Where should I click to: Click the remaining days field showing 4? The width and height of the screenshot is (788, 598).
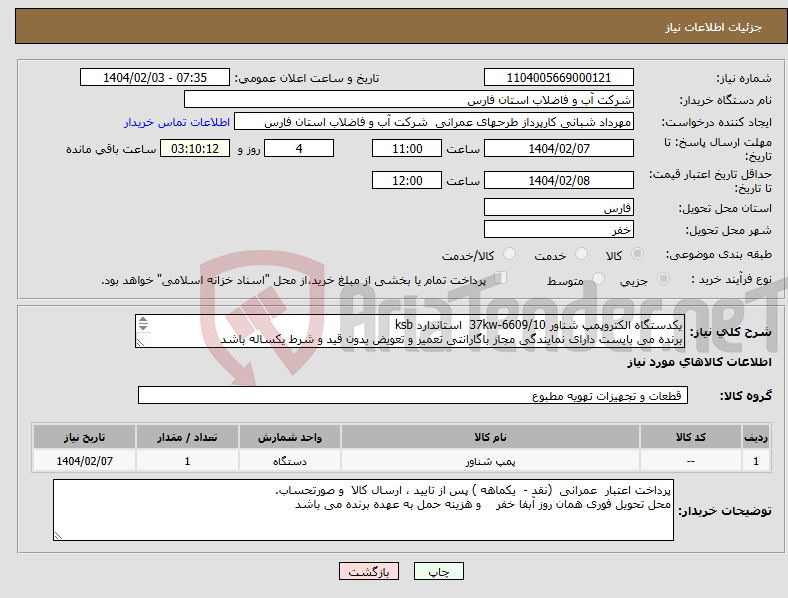tap(299, 148)
